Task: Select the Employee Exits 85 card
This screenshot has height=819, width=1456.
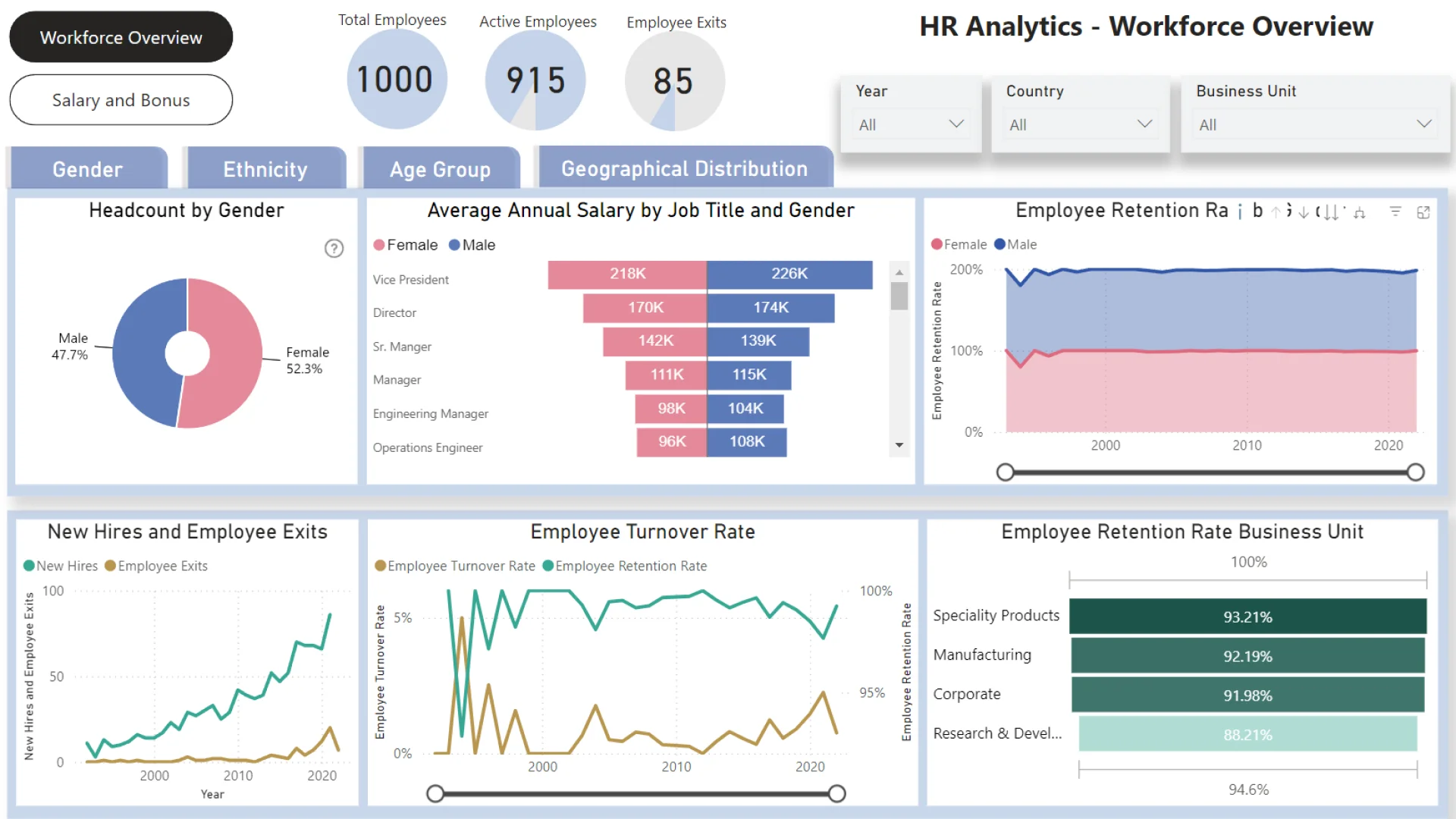Action: (674, 81)
